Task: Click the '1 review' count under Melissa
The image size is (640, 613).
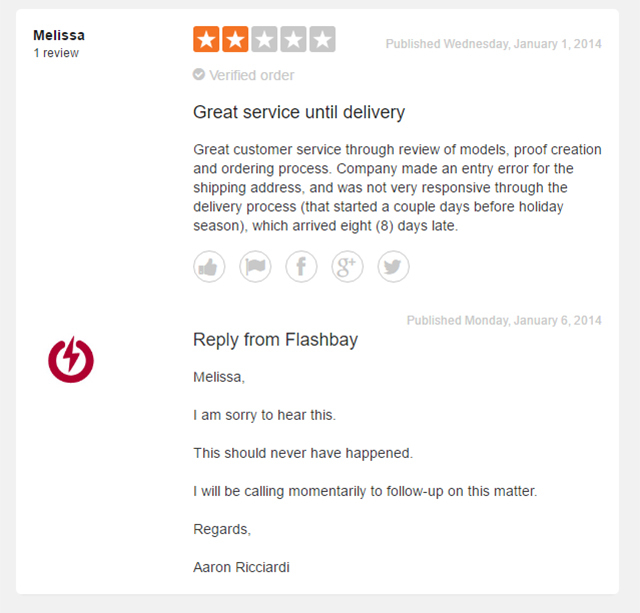Action: [x=56, y=53]
